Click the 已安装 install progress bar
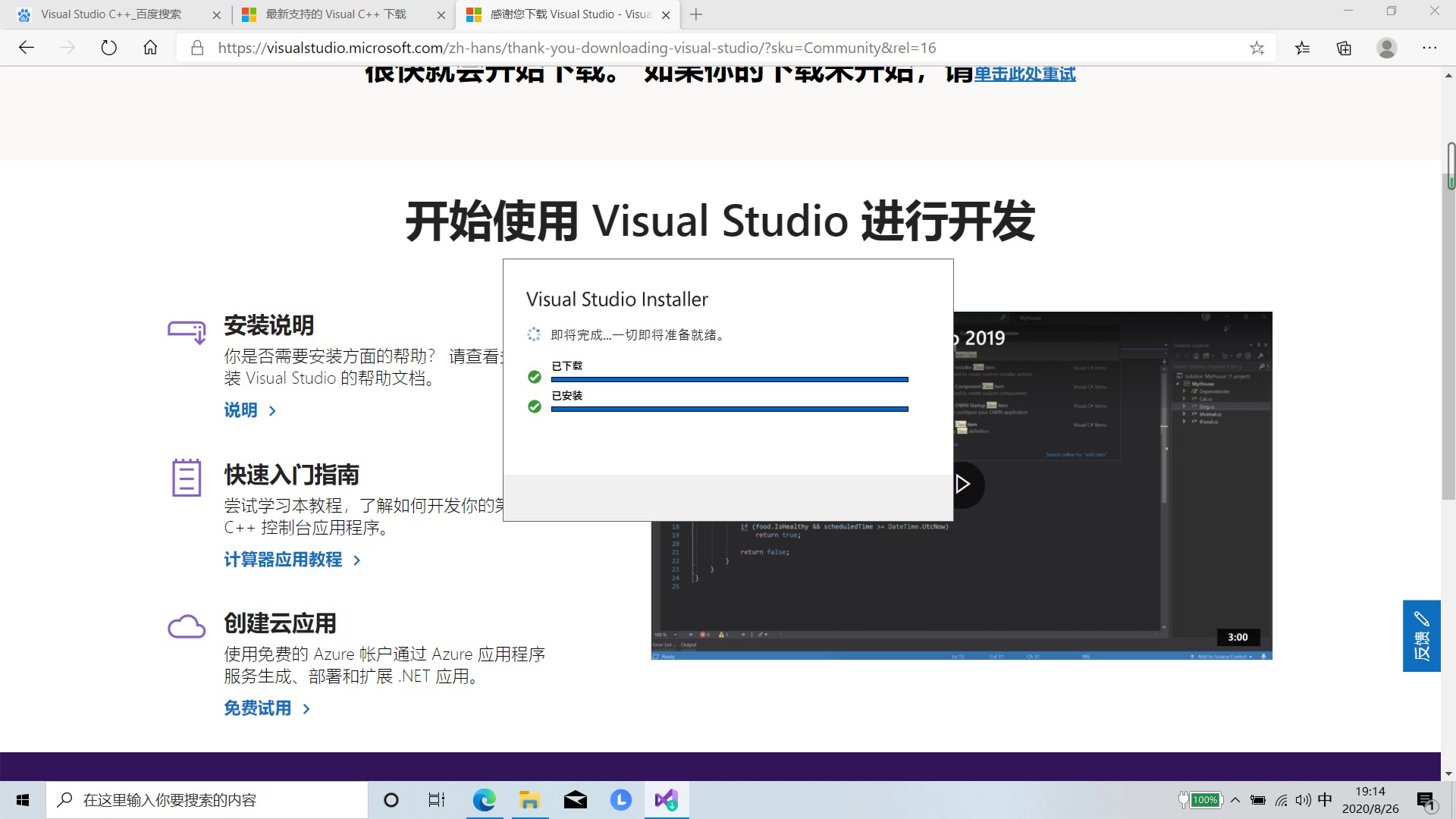Viewport: 1456px width, 819px height. [730, 409]
